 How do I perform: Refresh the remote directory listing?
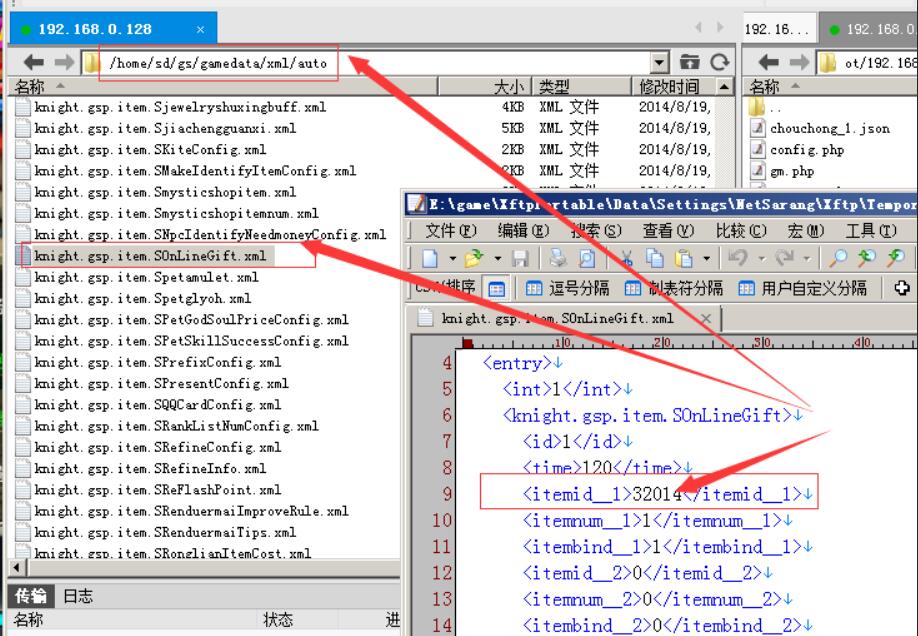click(x=719, y=63)
